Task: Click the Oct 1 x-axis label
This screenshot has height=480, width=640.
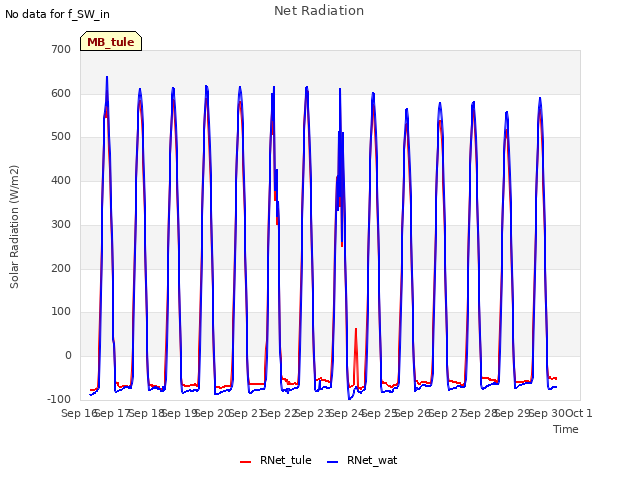Action: click(x=578, y=413)
